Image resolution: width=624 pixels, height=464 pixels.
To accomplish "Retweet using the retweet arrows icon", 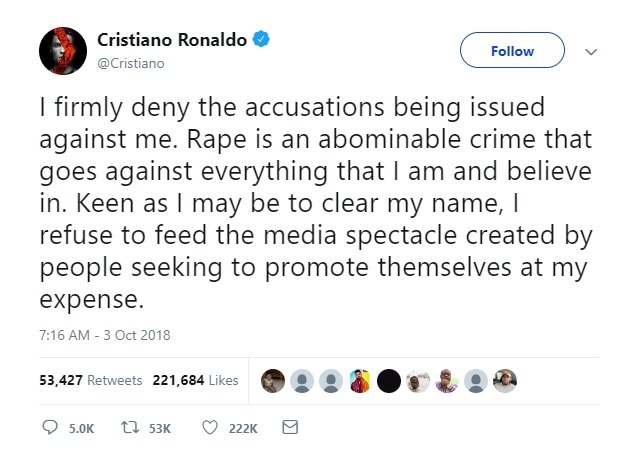I will click(128, 428).
